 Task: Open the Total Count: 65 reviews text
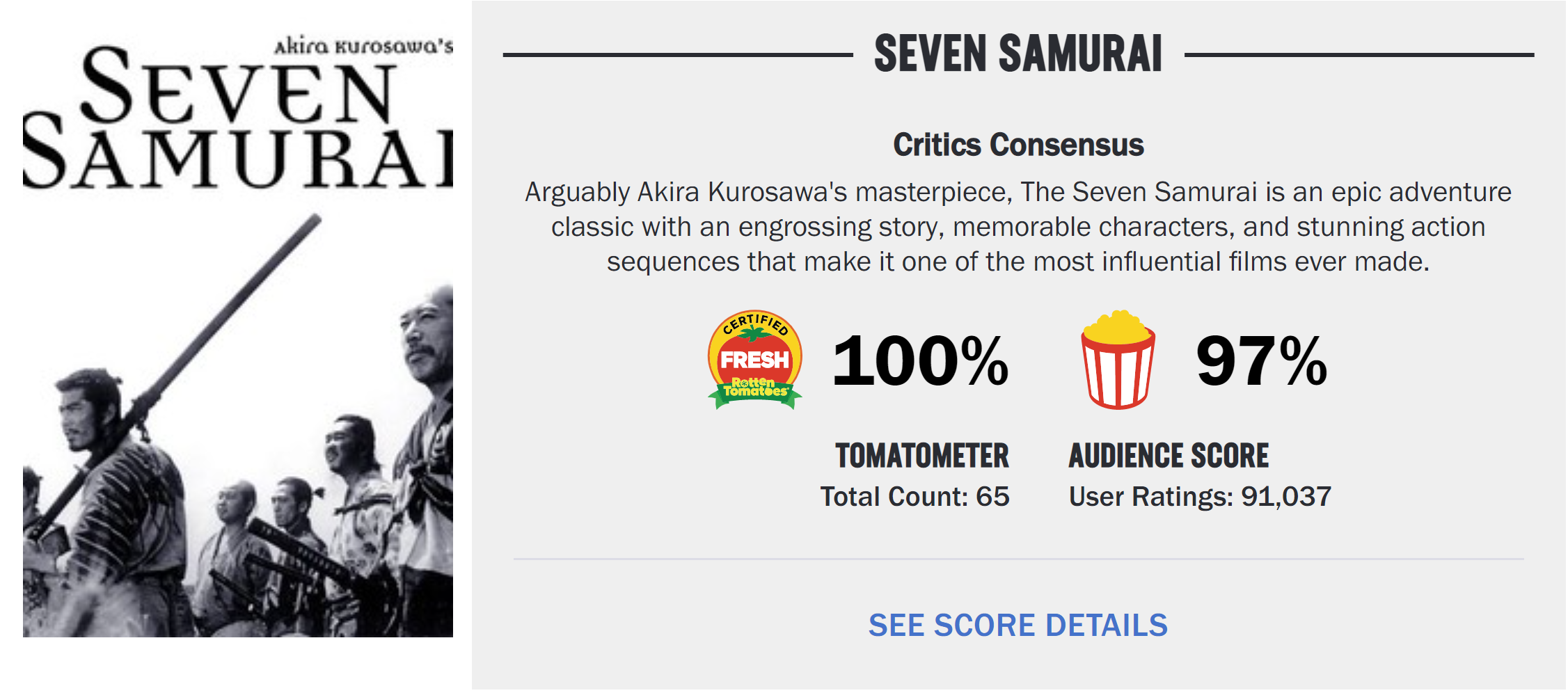[914, 497]
